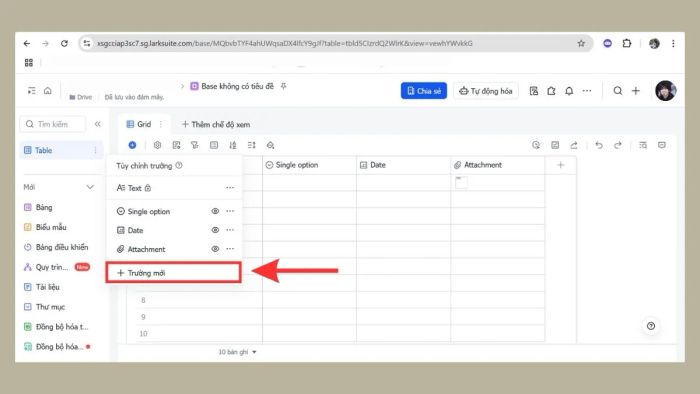700x394 pixels.
Task: Add new column with plus header
Action: (561, 165)
